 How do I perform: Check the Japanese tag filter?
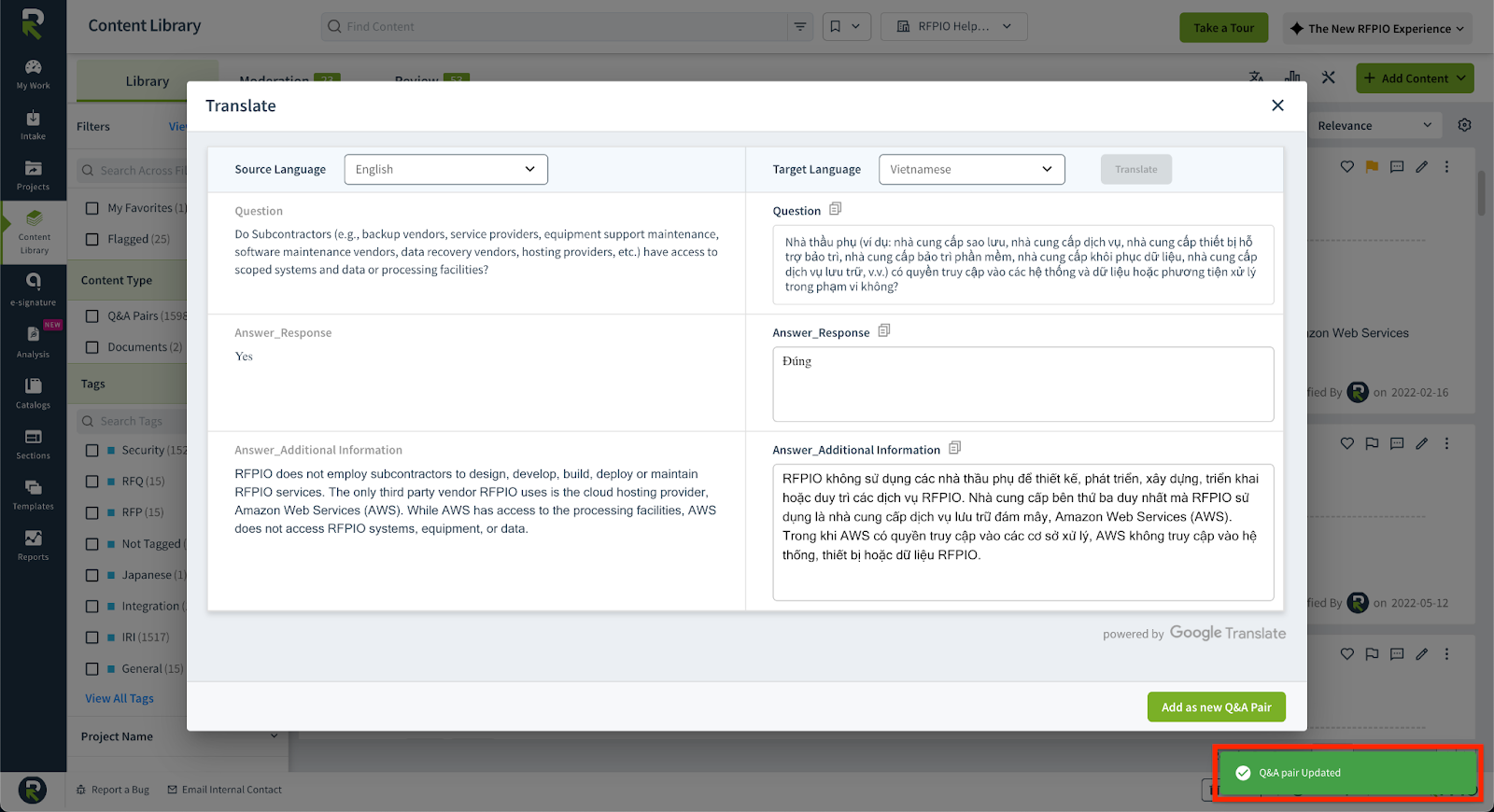92,575
